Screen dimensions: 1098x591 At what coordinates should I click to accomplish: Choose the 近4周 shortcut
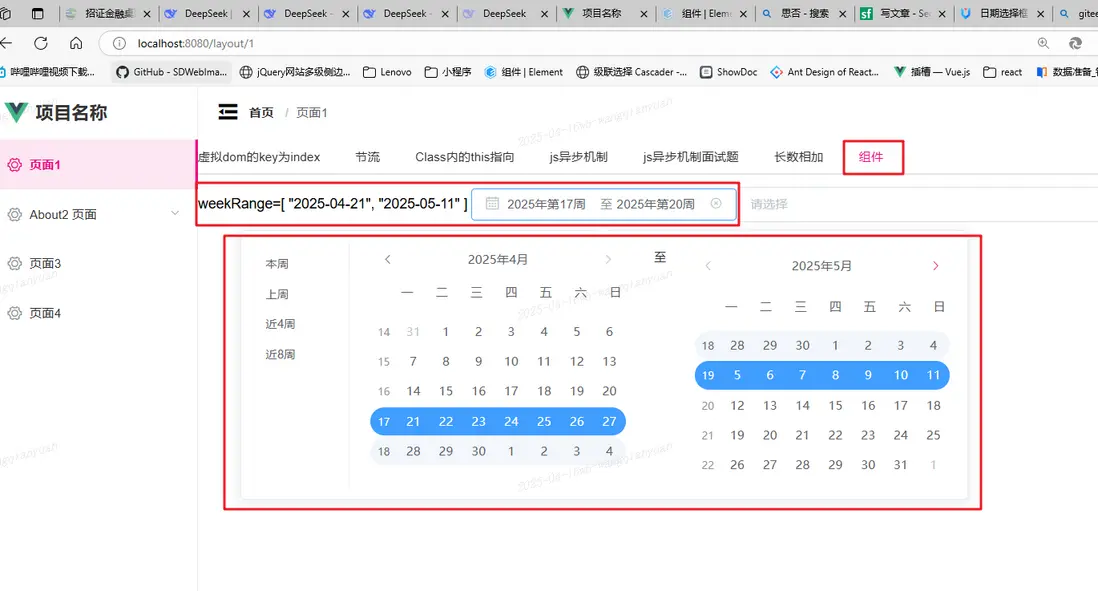pyautogui.click(x=280, y=324)
